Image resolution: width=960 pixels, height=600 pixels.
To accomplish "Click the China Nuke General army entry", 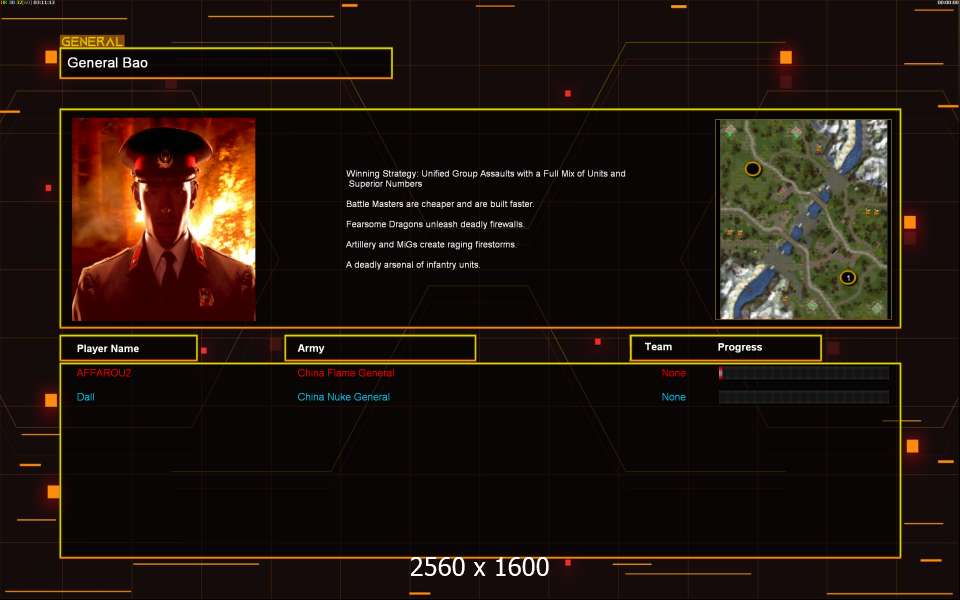I will click(x=343, y=397).
